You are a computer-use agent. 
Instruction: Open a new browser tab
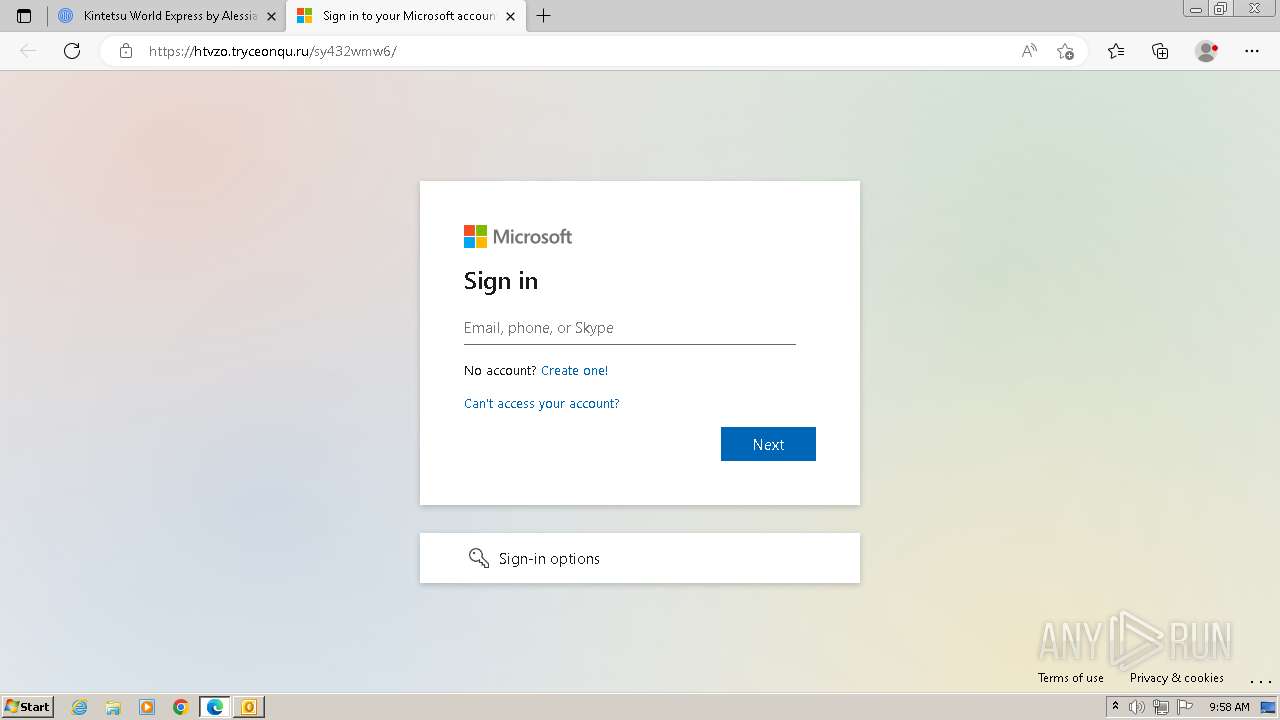point(543,16)
